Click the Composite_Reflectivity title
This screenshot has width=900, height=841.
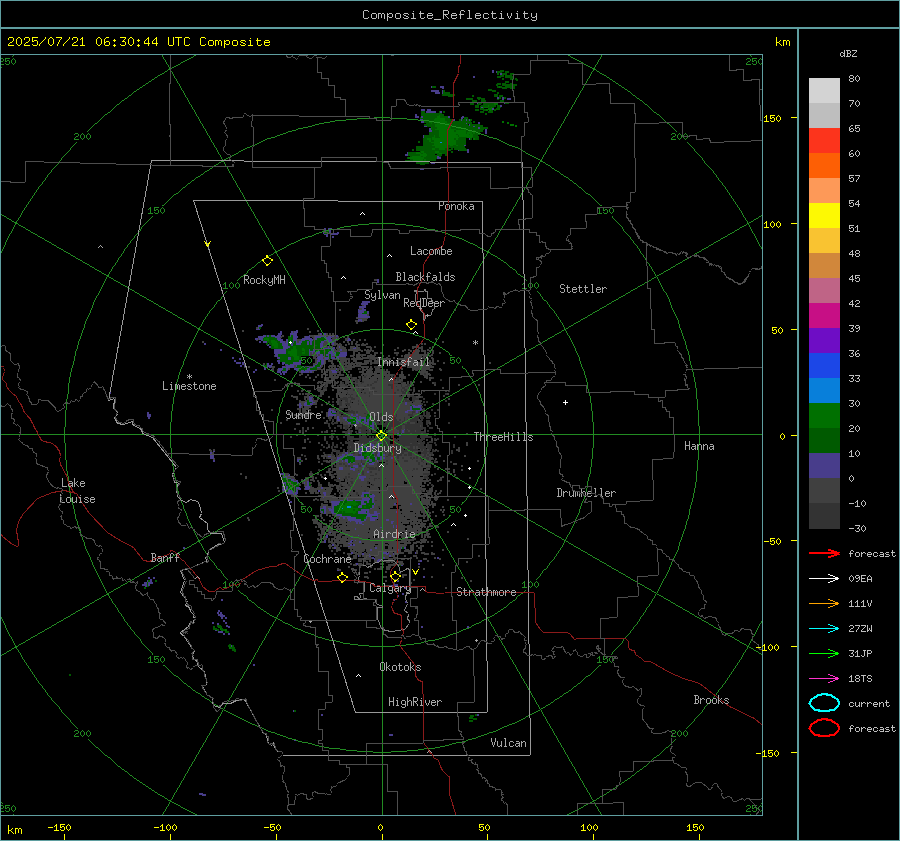(x=449, y=15)
